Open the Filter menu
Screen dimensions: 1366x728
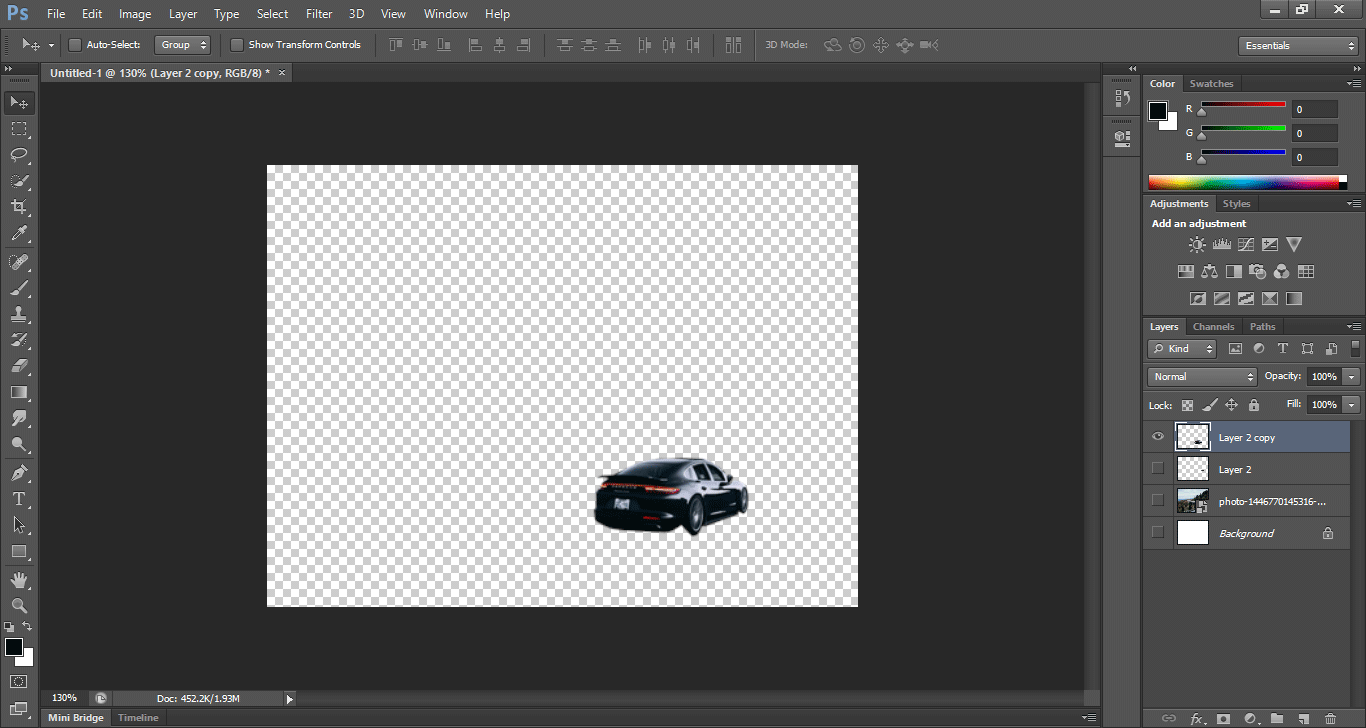pyautogui.click(x=319, y=14)
